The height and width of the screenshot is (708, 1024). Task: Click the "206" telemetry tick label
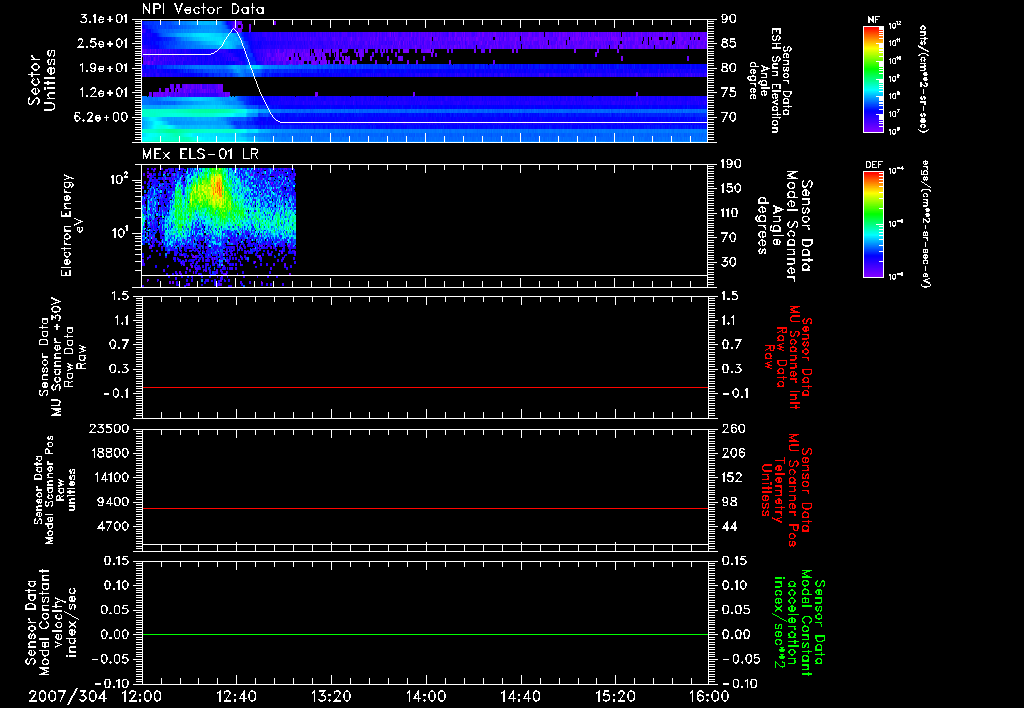732,453
